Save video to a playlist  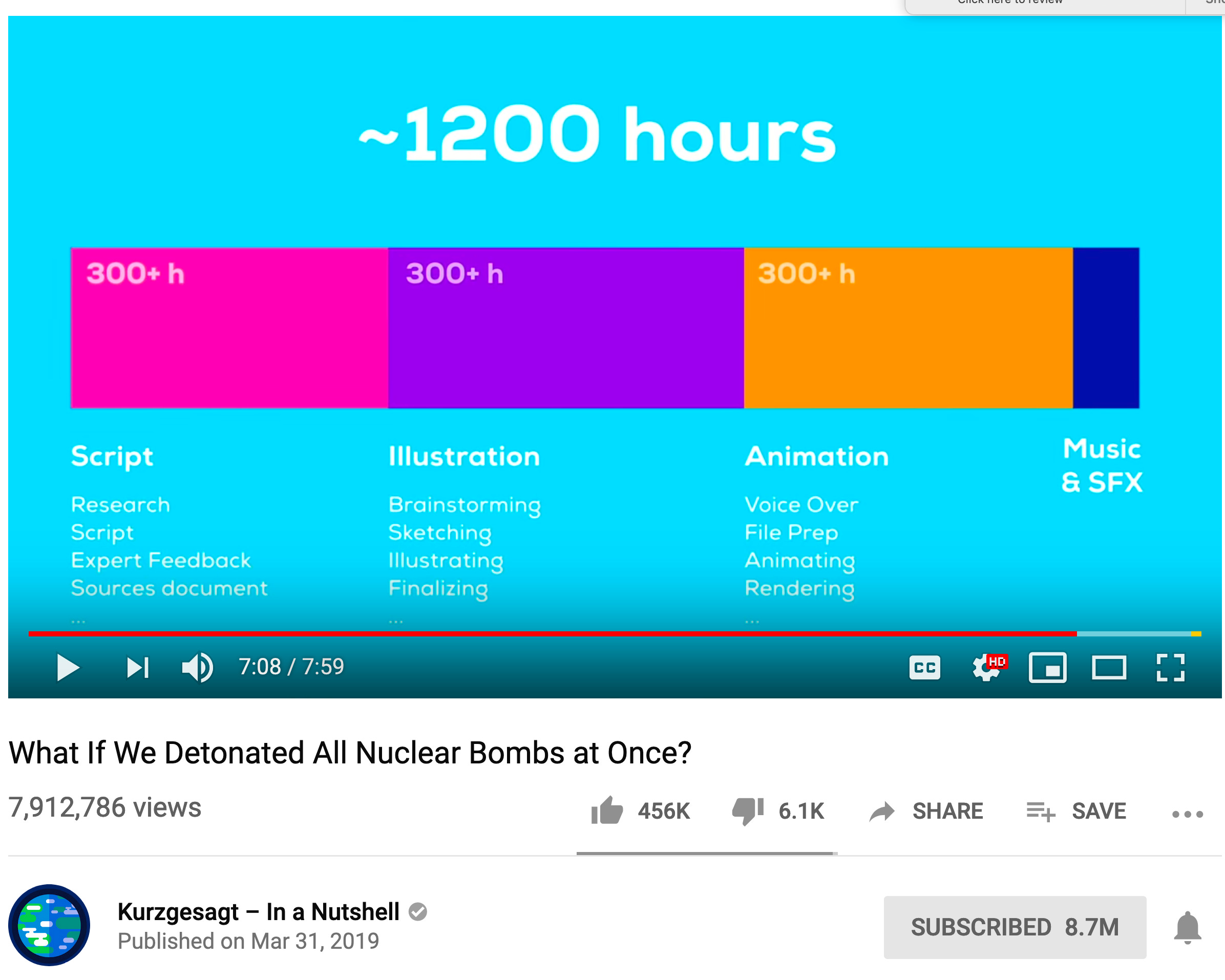click(x=1040, y=811)
